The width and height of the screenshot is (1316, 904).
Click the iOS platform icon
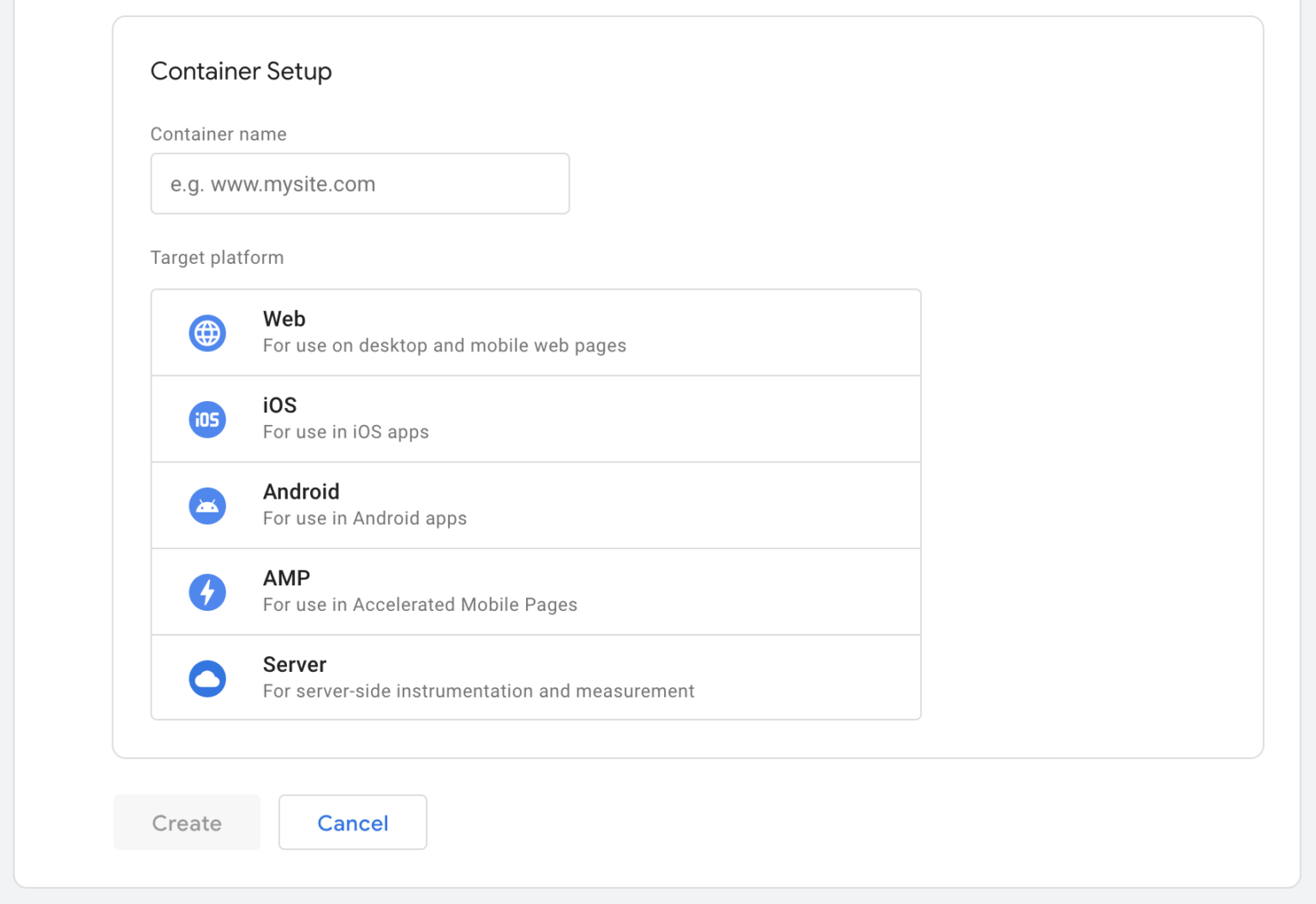(x=206, y=419)
